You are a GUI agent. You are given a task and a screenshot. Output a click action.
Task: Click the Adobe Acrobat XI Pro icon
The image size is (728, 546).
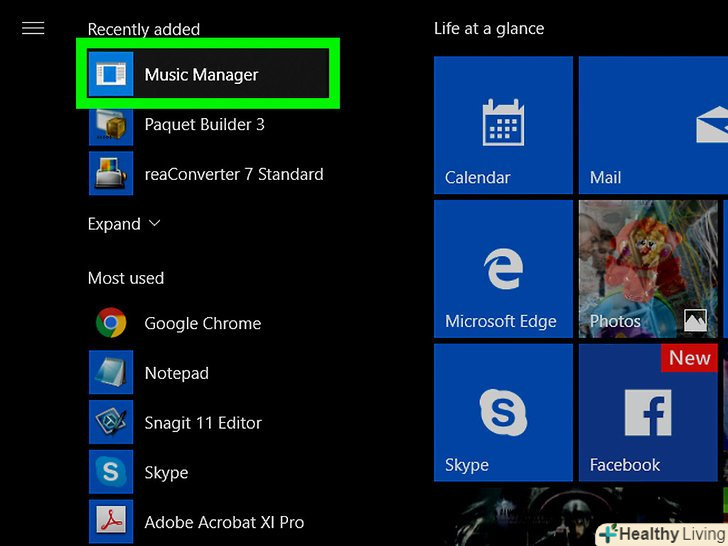point(111,521)
